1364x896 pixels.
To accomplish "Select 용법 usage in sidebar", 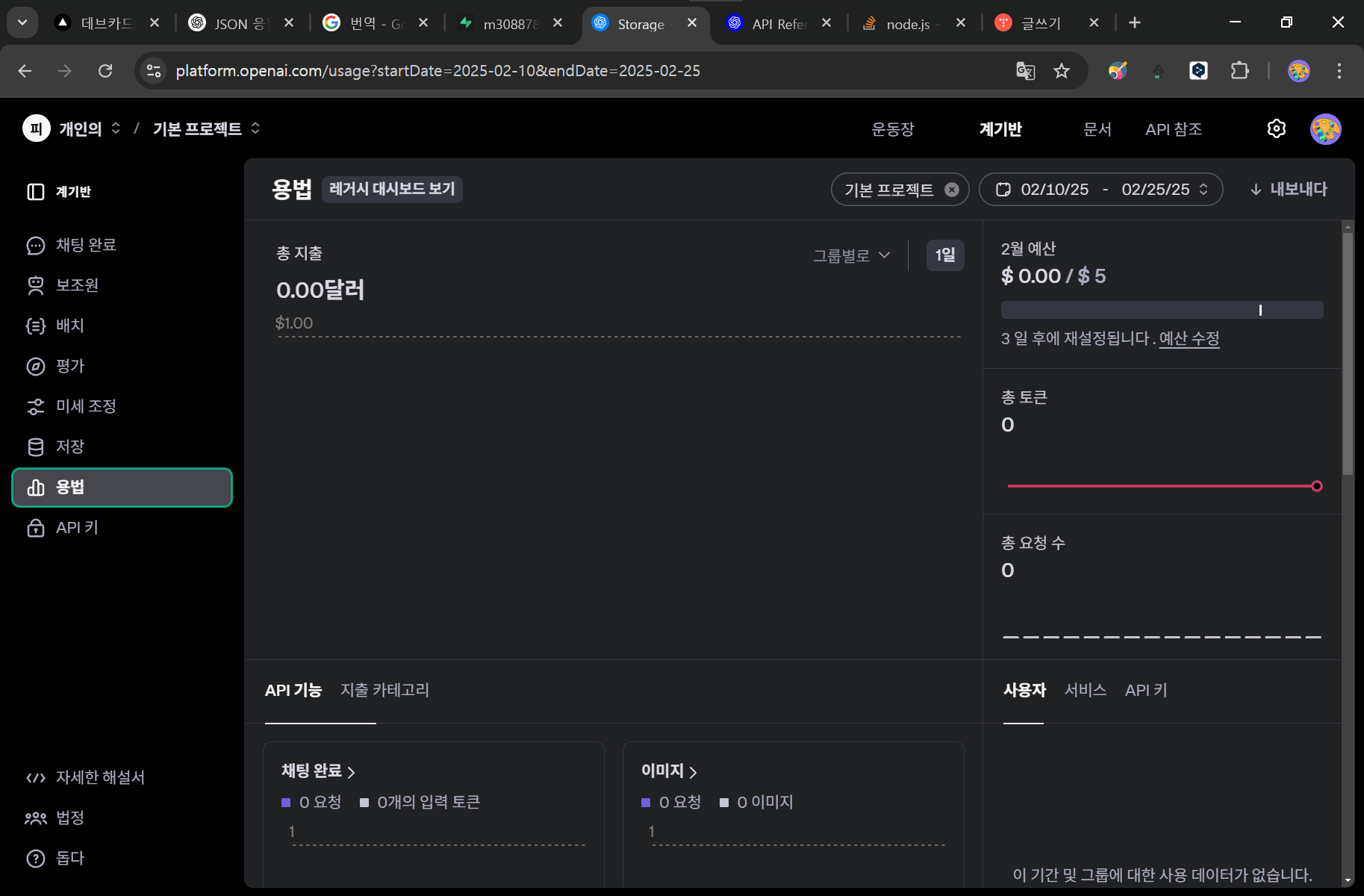I will 122,488.
